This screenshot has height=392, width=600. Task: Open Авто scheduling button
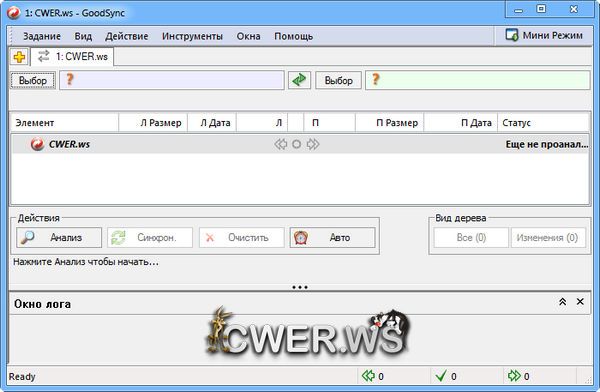point(333,238)
